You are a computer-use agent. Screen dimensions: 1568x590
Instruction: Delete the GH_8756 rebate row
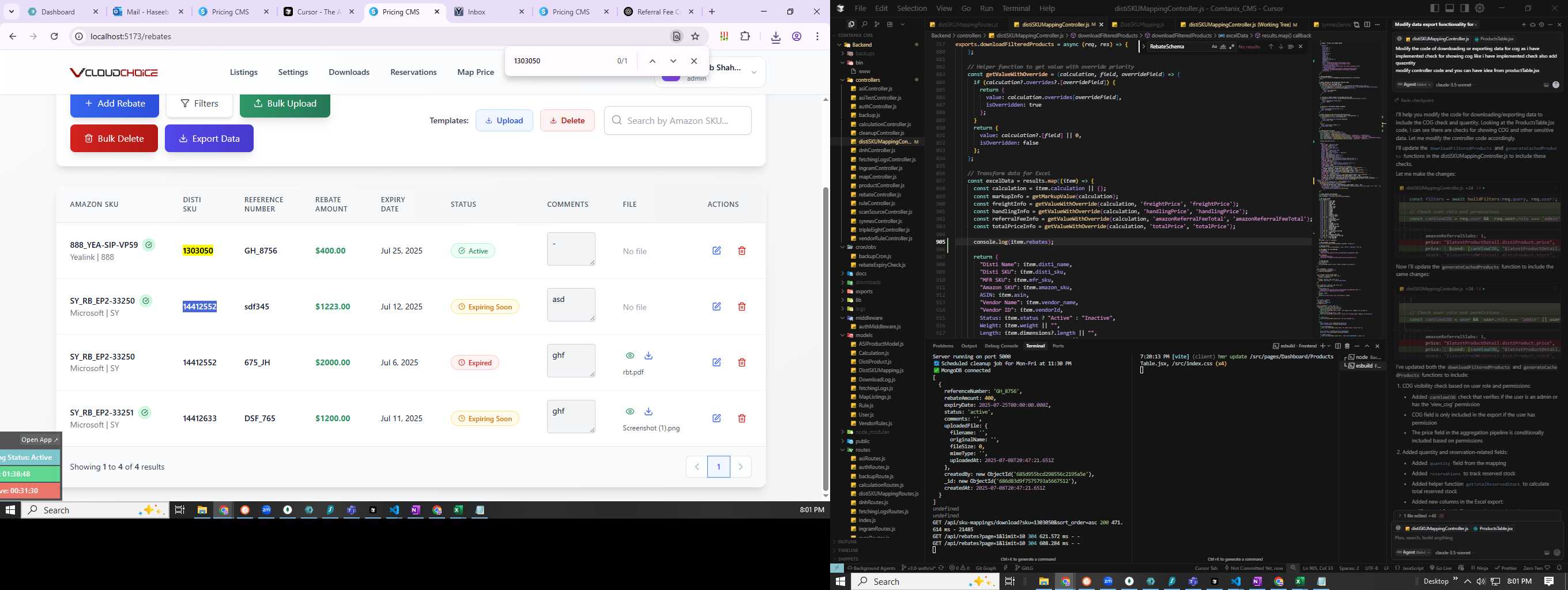741,251
